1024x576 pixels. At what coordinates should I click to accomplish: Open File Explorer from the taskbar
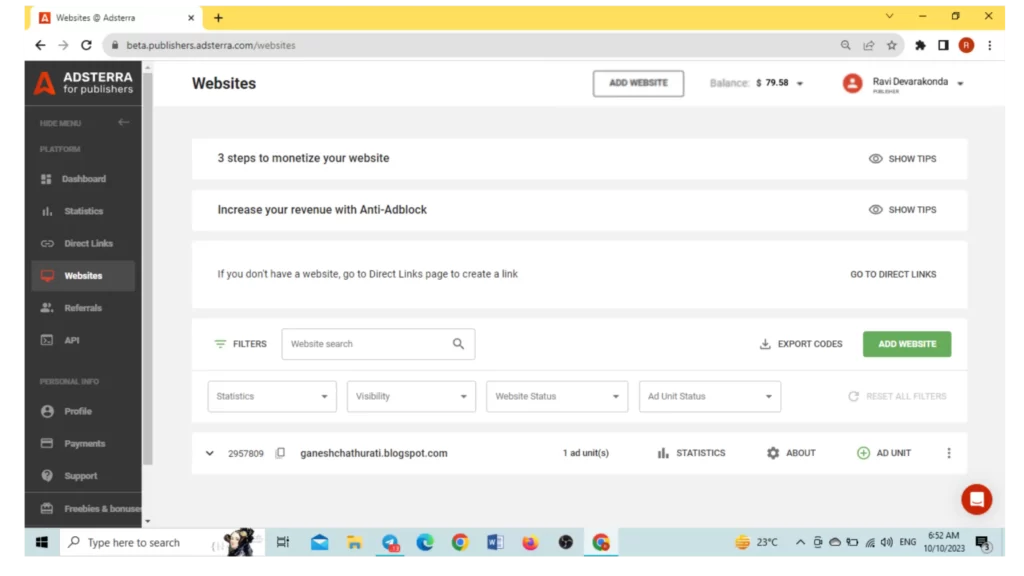pyautogui.click(x=355, y=543)
